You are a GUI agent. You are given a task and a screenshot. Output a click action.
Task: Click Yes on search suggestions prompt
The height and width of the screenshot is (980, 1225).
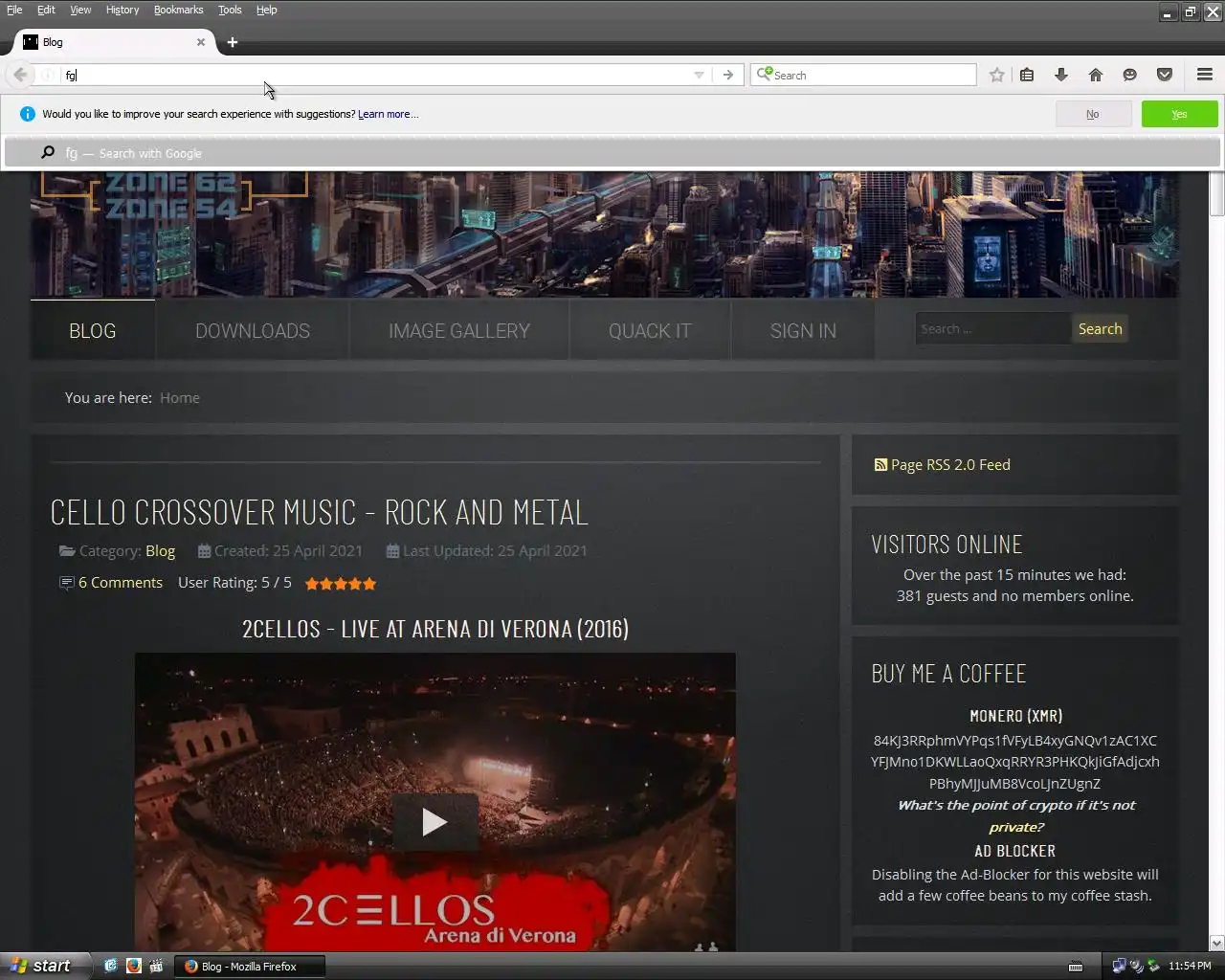[x=1179, y=114]
